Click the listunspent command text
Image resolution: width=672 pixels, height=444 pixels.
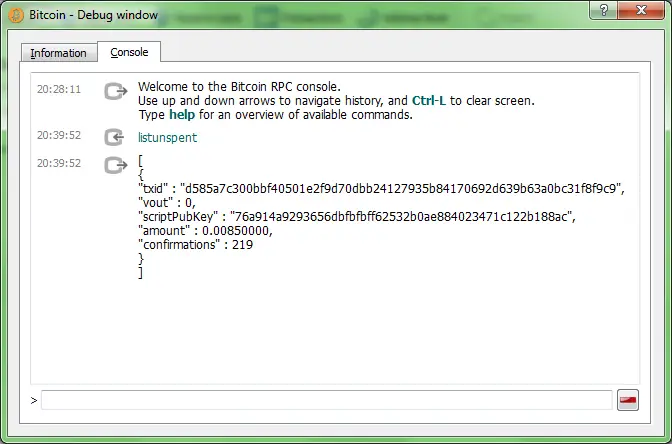tap(168, 138)
